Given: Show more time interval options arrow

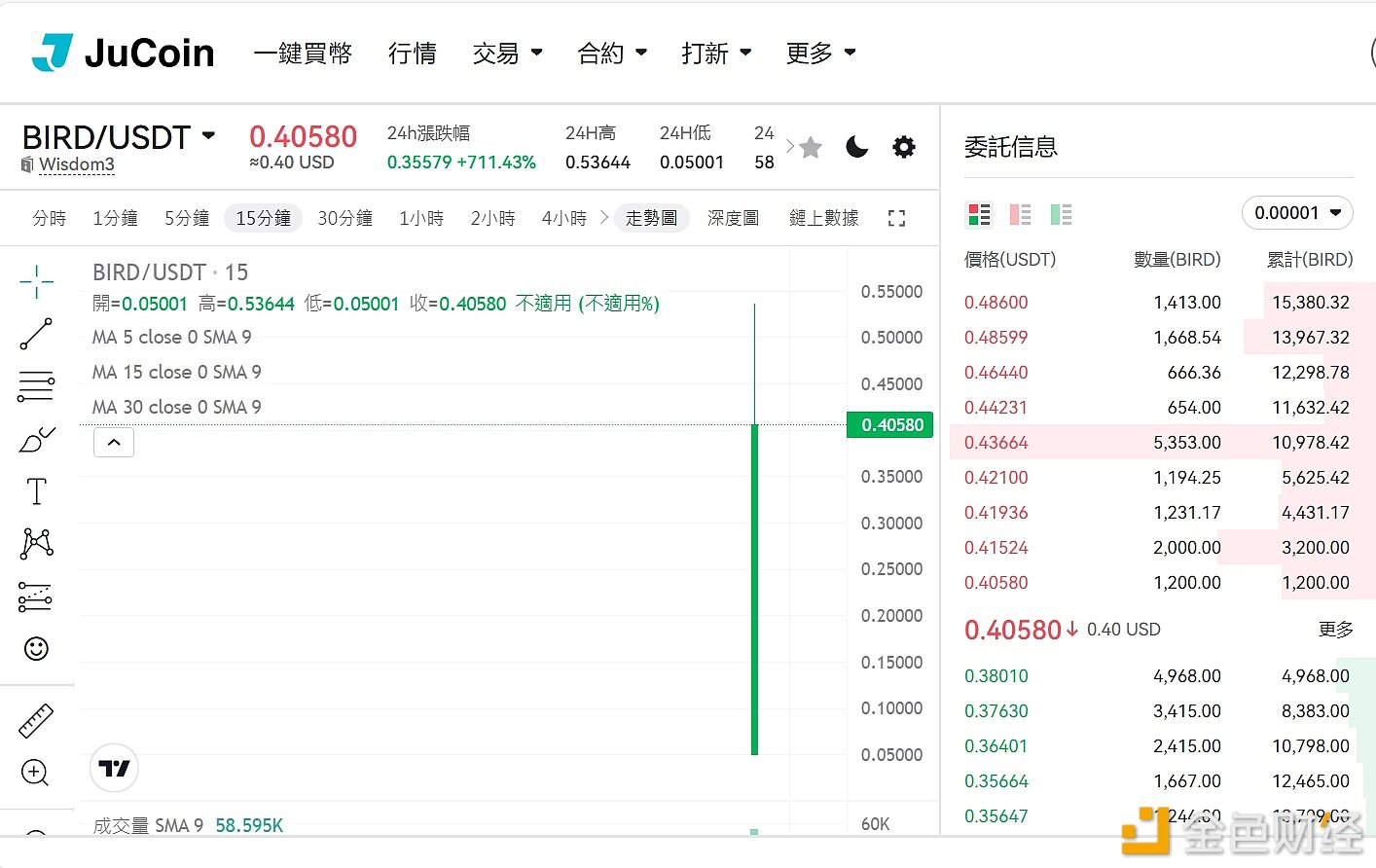Looking at the screenshot, I should (x=604, y=217).
